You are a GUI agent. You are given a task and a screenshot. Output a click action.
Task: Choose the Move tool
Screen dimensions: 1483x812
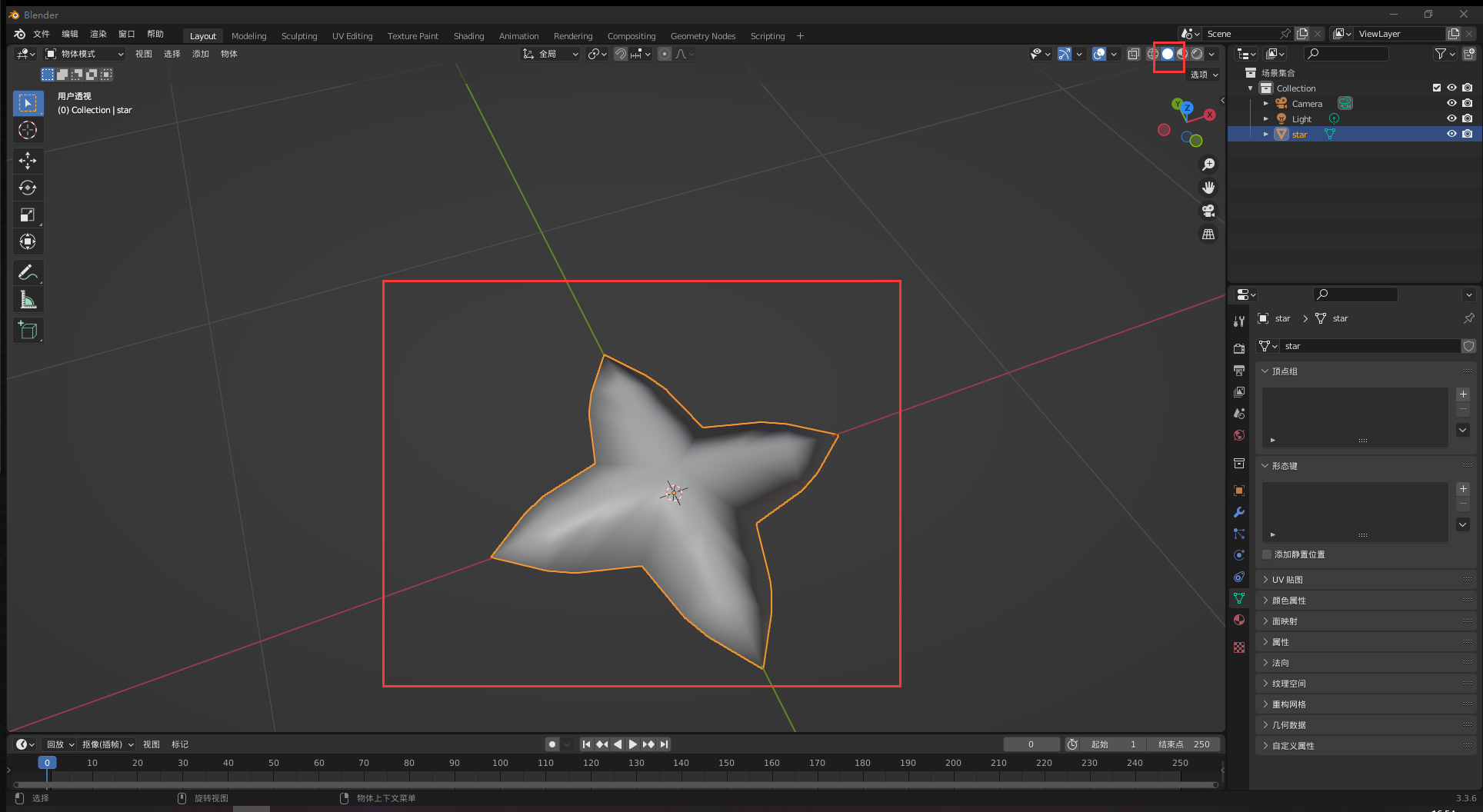point(28,161)
